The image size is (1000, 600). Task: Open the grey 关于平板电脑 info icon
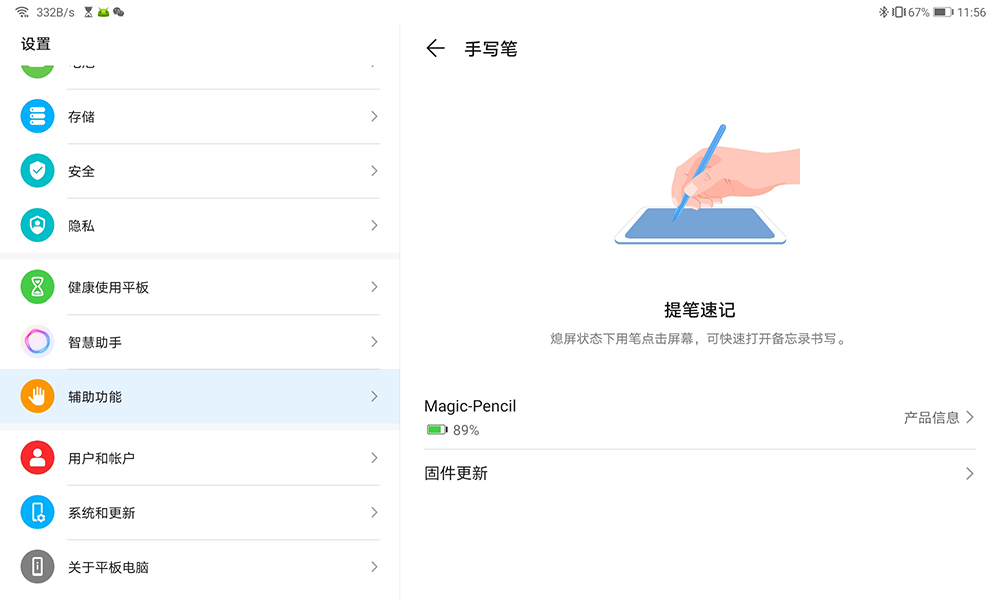pyautogui.click(x=37, y=567)
